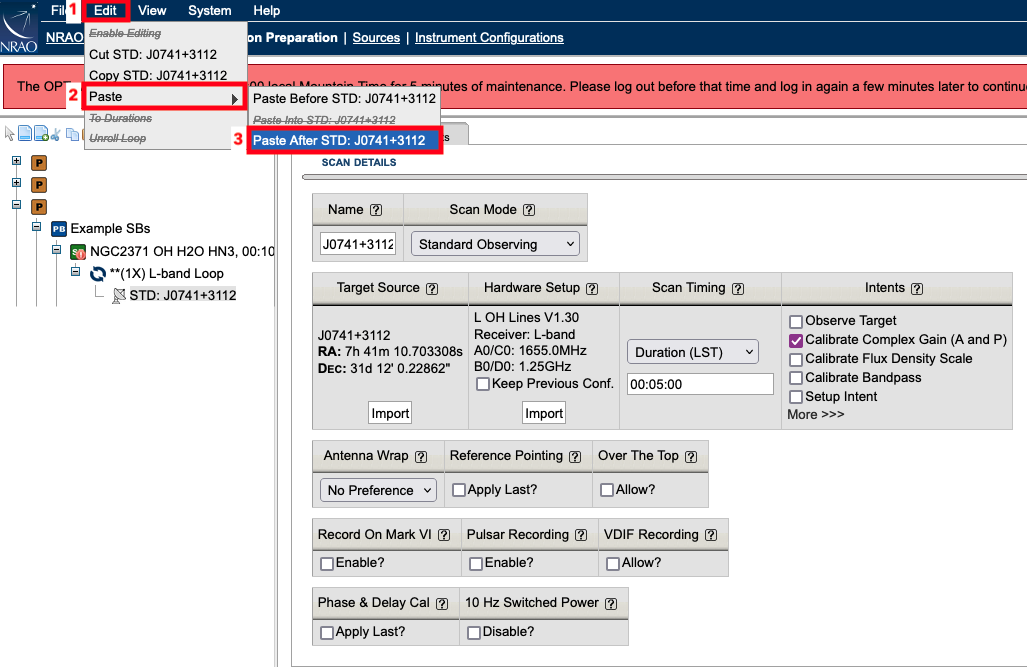Click the new document icon in tree toolbar
The width and height of the screenshot is (1027, 667).
pos(25,134)
